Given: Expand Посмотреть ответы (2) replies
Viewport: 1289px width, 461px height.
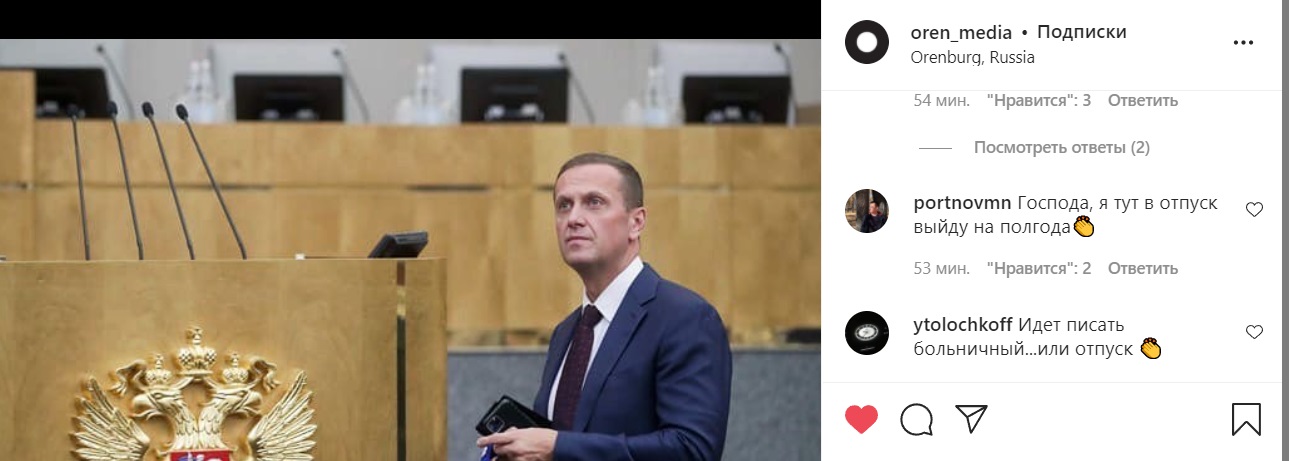Looking at the screenshot, I should point(1061,148).
